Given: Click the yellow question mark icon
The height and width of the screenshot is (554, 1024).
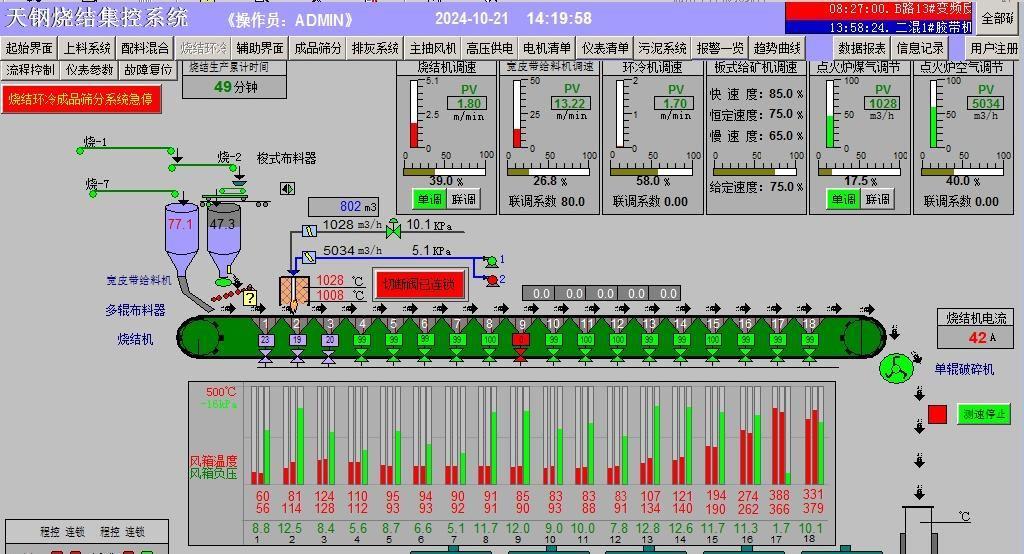Looking at the screenshot, I should tap(250, 297).
